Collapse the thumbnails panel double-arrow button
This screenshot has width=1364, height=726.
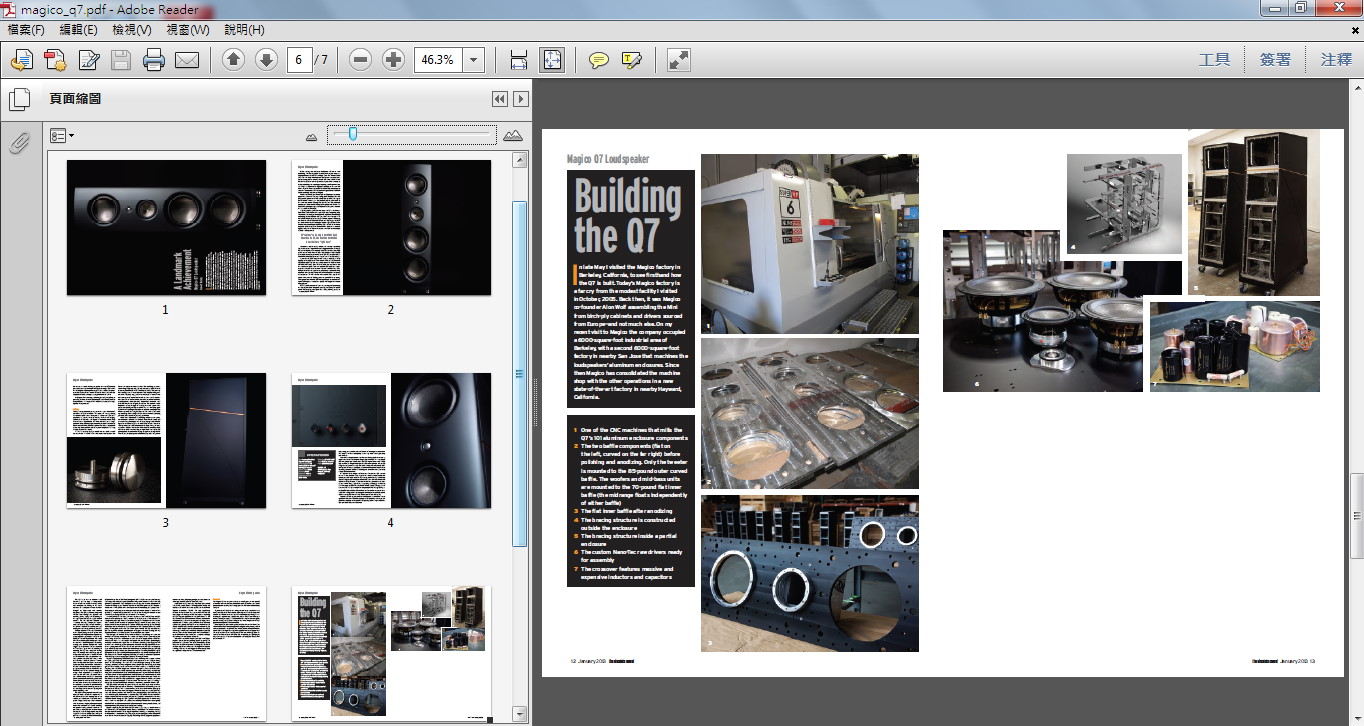coord(500,99)
